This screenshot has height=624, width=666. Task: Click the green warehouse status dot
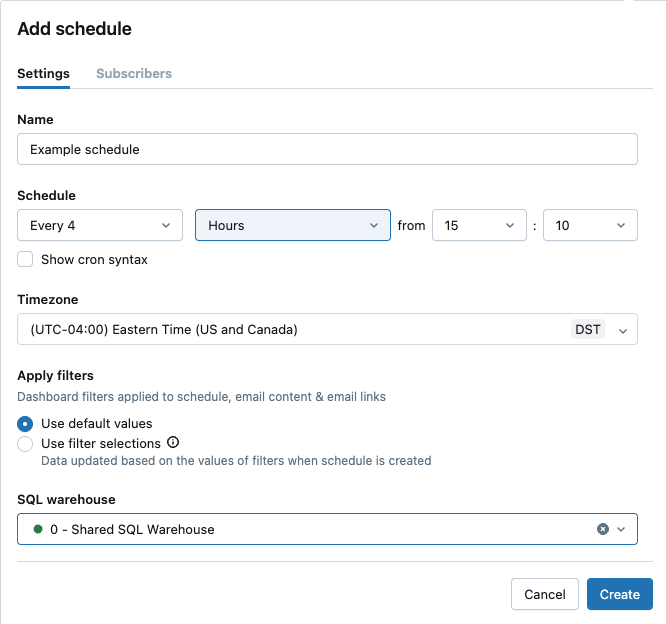click(38, 529)
